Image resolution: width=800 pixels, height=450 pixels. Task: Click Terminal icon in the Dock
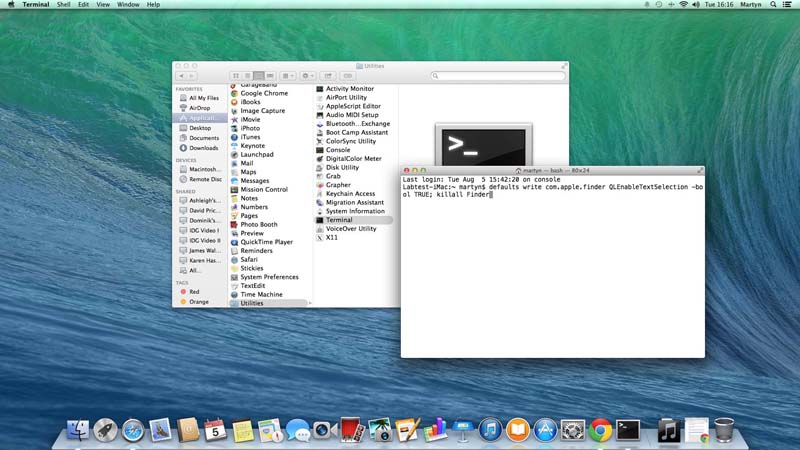[x=628, y=430]
